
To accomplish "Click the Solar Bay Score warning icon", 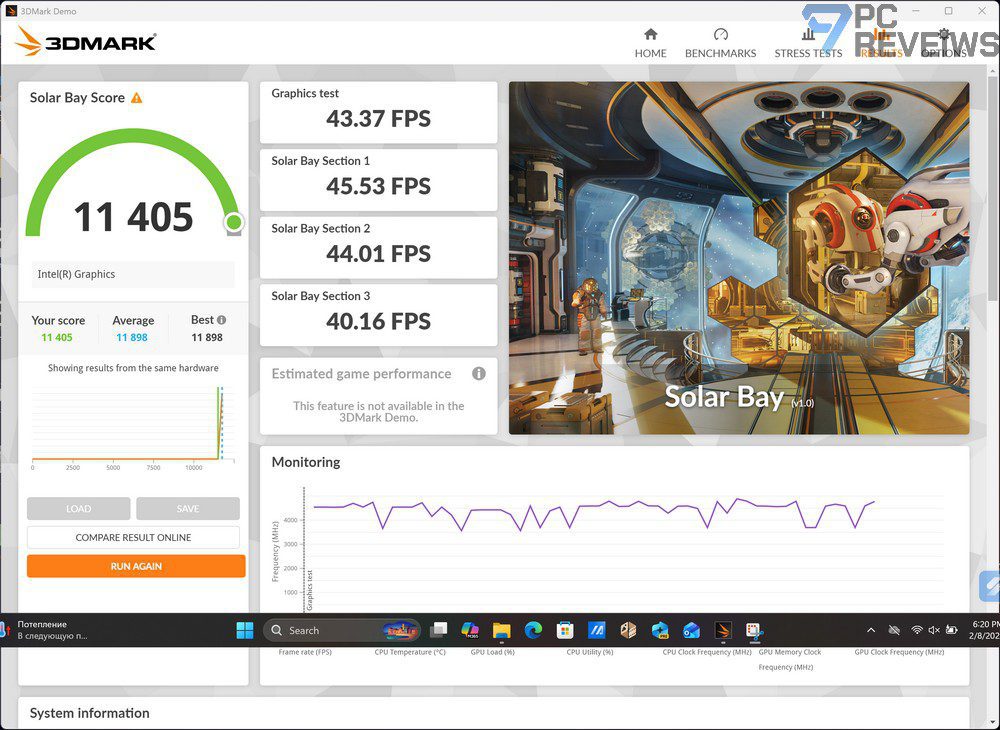I will [136, 98].
